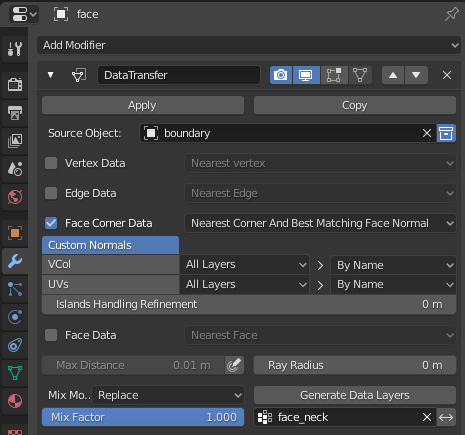Image resolution: width=465 pixels, height=435 pixels.
Task: Switch to the Physics properties tab icon
Action: pos(15,317)
